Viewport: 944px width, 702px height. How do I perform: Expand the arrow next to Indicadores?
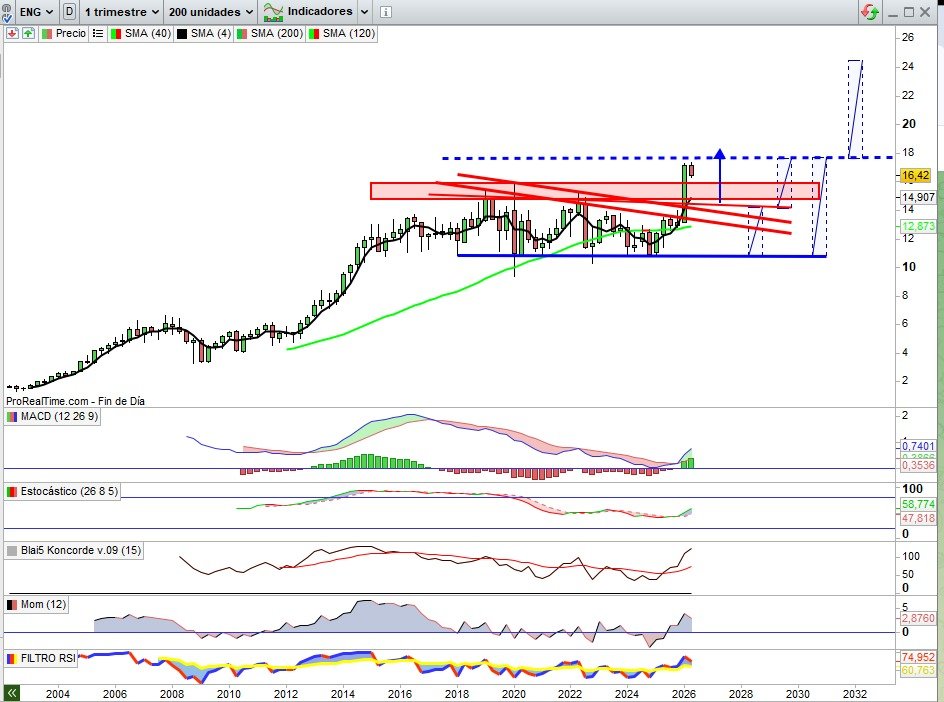[x=364, y=11]
